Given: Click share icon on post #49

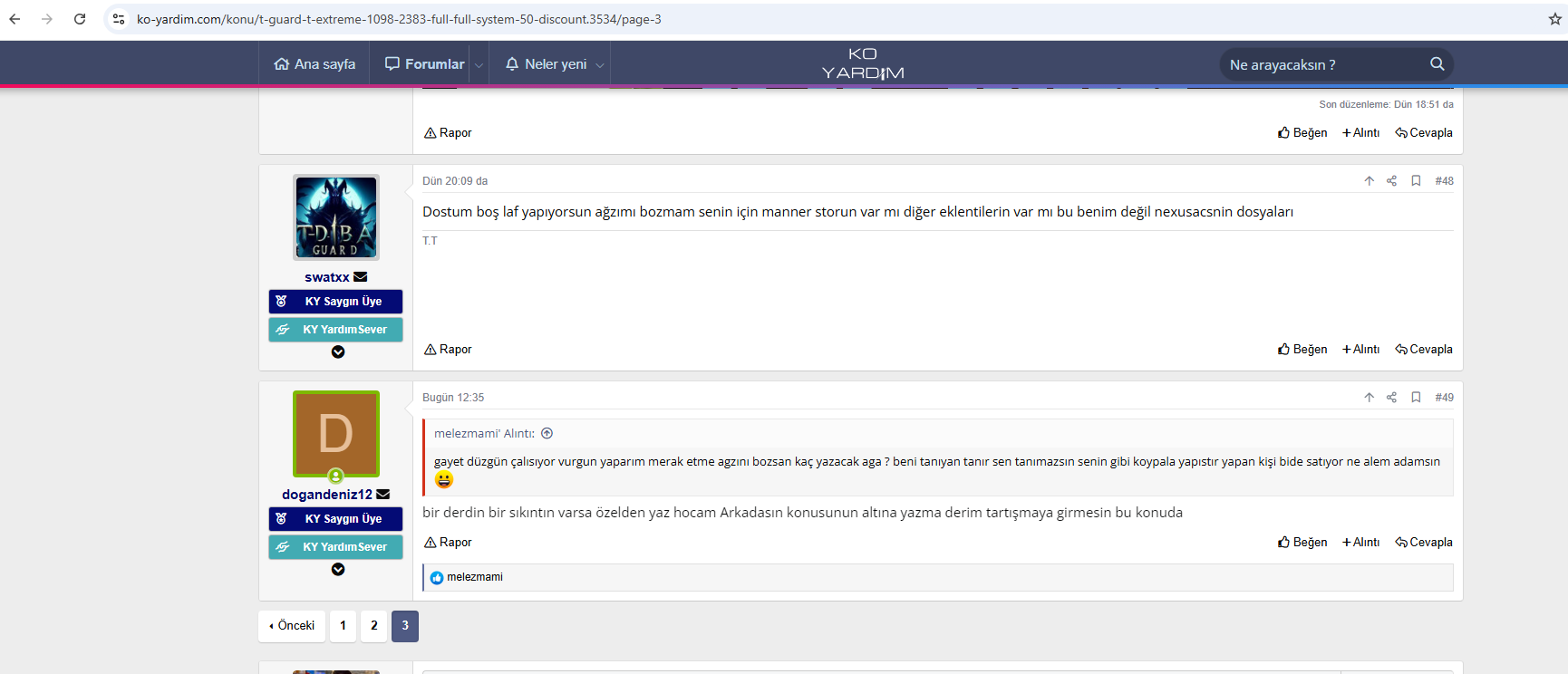Looking at the screenshot, I should pyautogui.click(x=1391, y=398).
